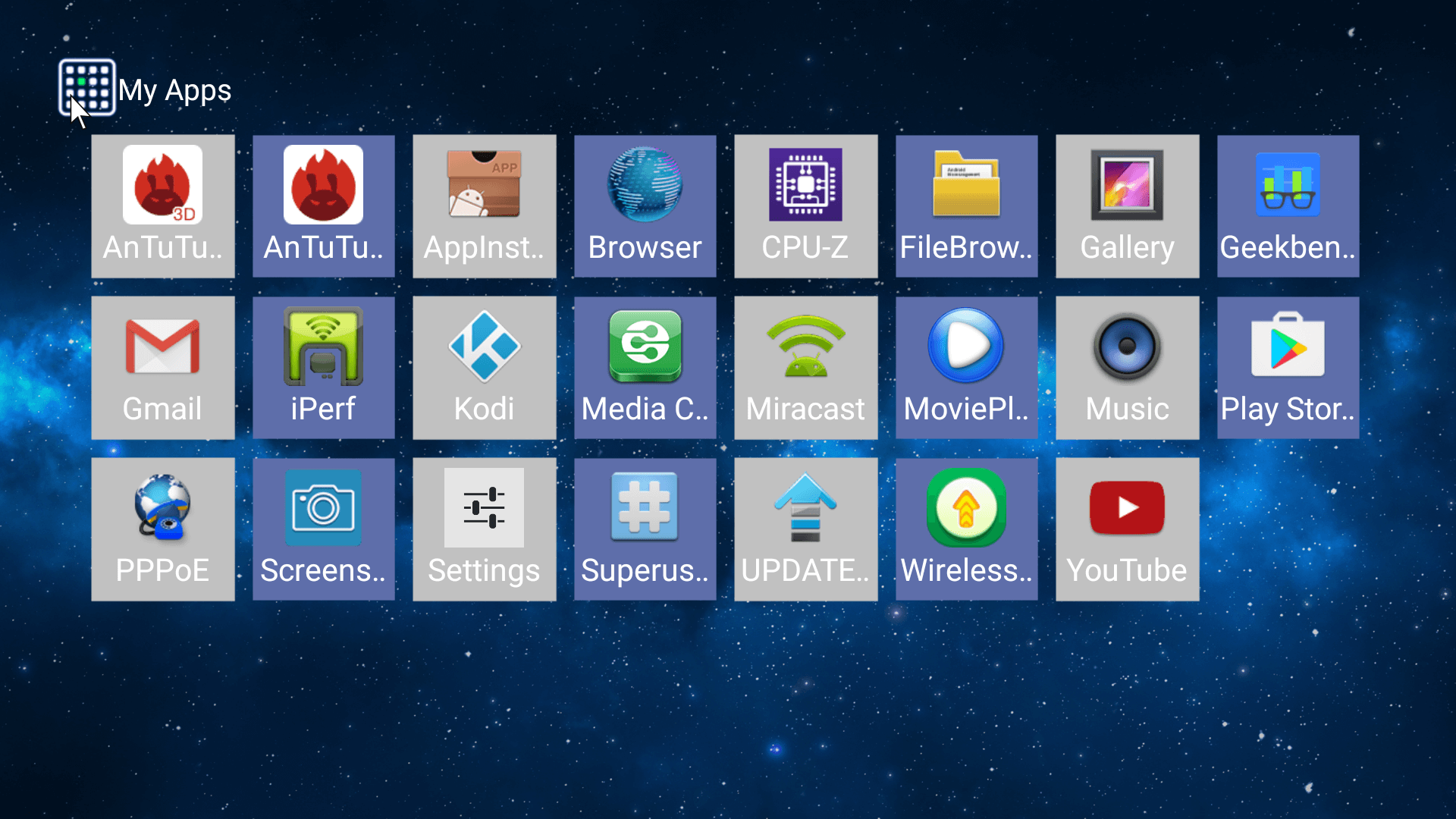Image resolution: width=1456 pixels, height=819 pixels.
Task: Open the Play Store app
Action: point(1288,368)
